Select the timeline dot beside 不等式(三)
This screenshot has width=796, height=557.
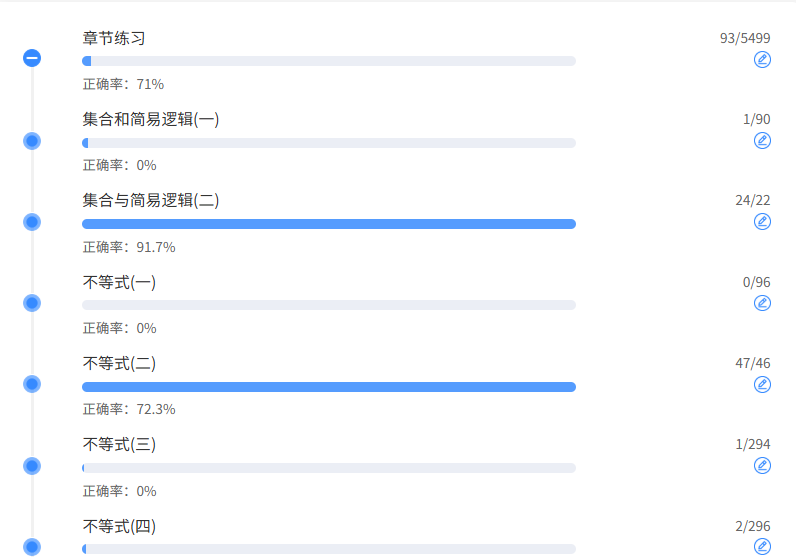click(x=32, y=466)
